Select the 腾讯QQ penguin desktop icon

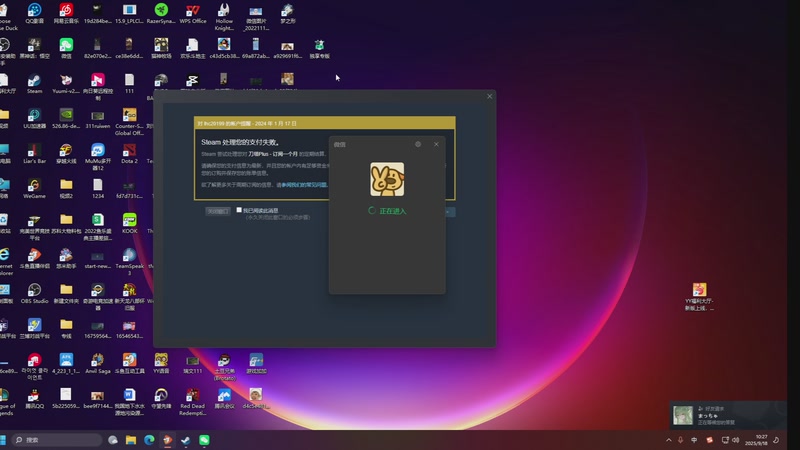point(34,398)
